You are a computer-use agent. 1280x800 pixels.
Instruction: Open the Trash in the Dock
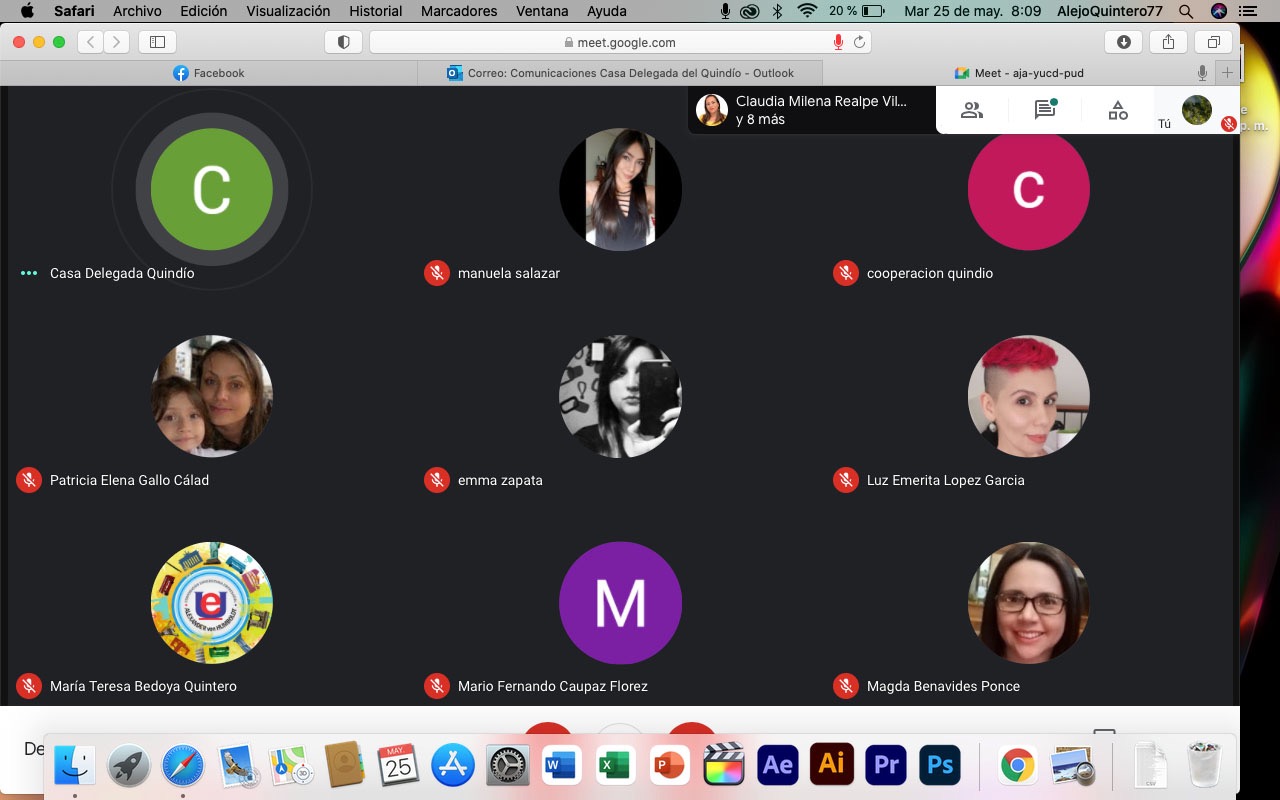(1204, 766)
